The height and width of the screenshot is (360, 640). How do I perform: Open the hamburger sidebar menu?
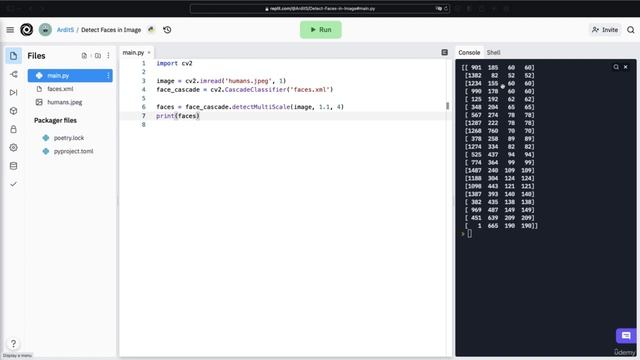coord(10,30)
